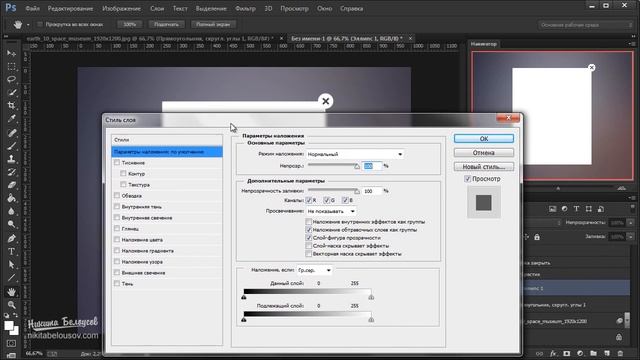Toggle the R channel checkbox

(x=309, y=200)
